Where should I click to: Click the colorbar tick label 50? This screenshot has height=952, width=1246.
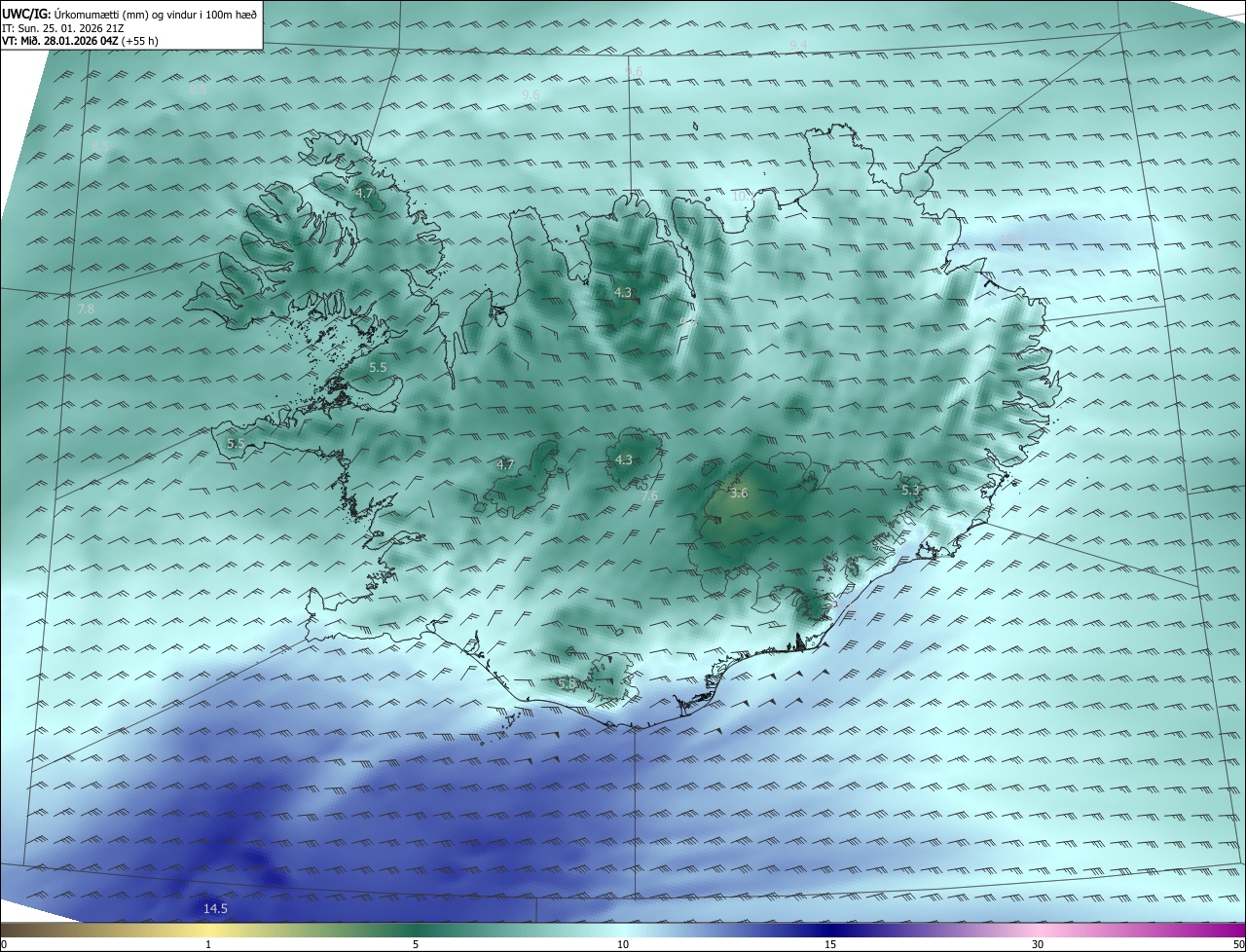click(x=1238, y=944)
